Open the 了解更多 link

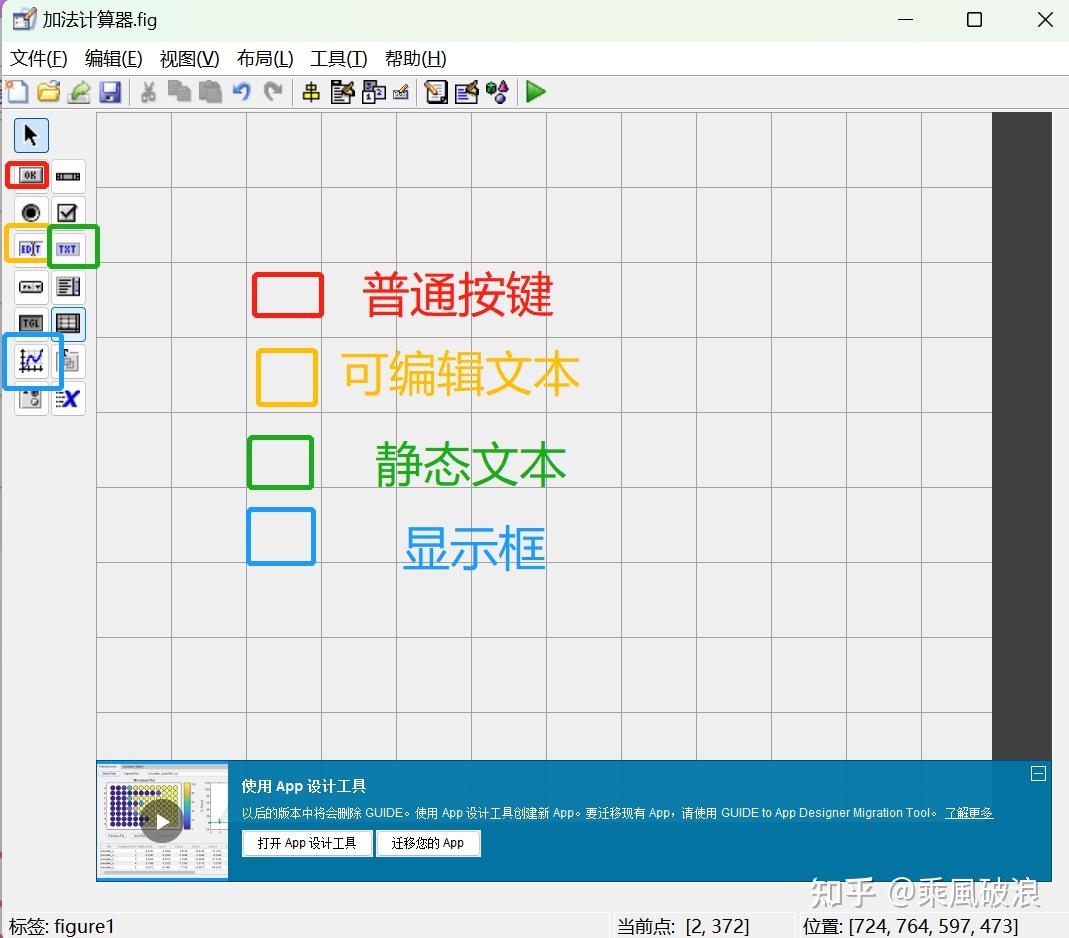click(968, 813)
